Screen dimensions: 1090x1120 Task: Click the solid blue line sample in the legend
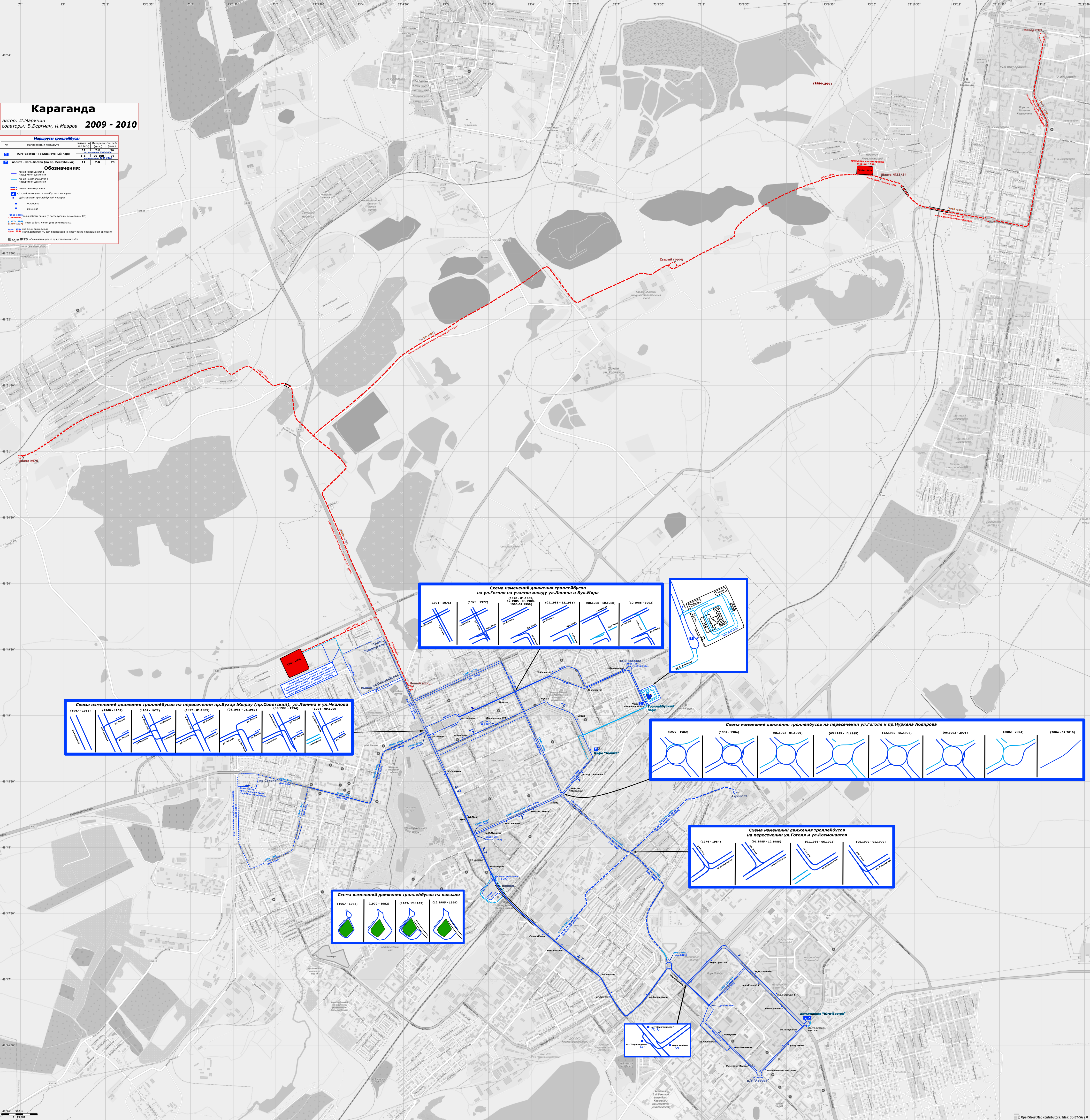point(14,174)
